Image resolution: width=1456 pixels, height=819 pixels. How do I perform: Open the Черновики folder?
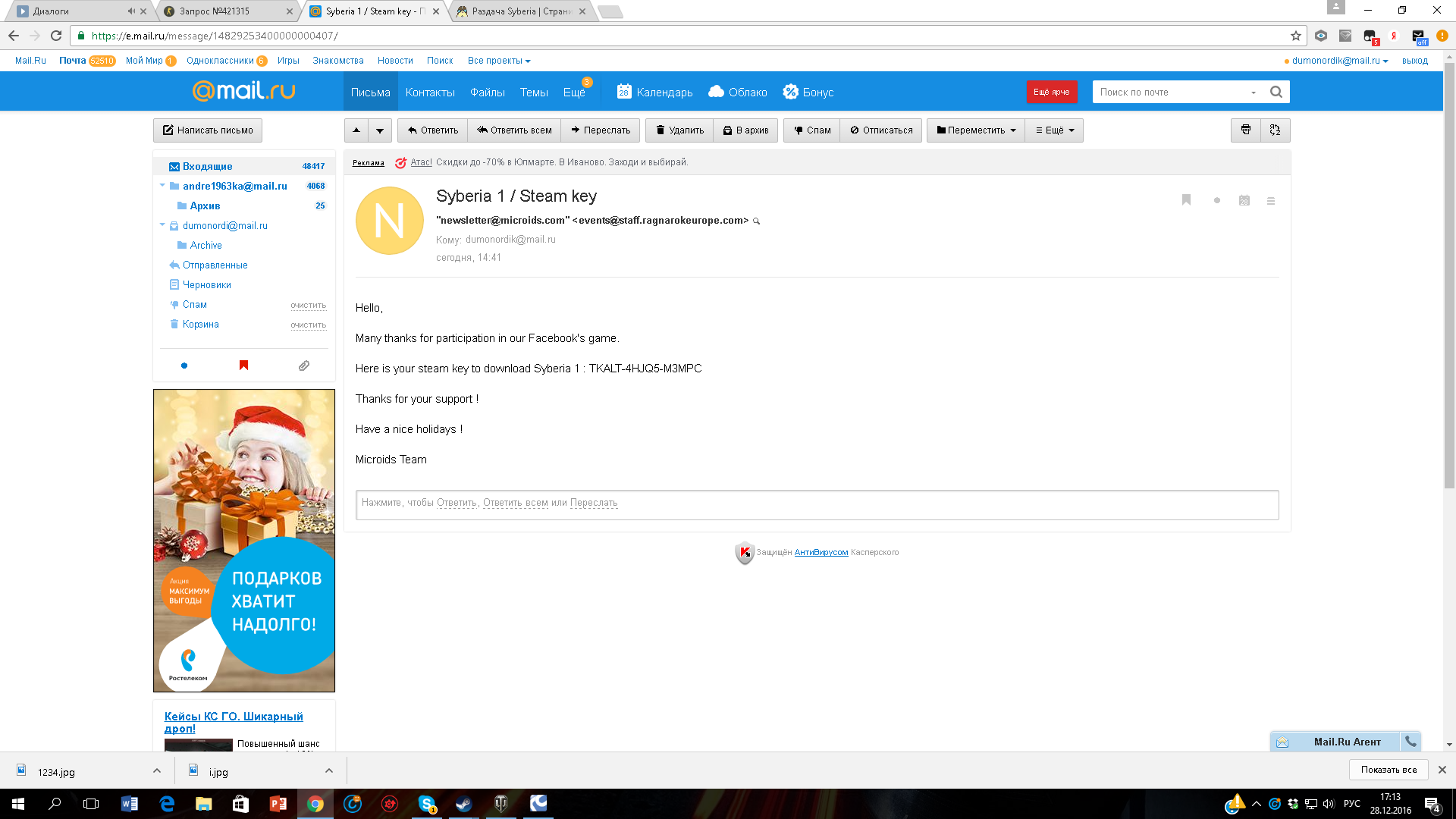tap(206, 284)
